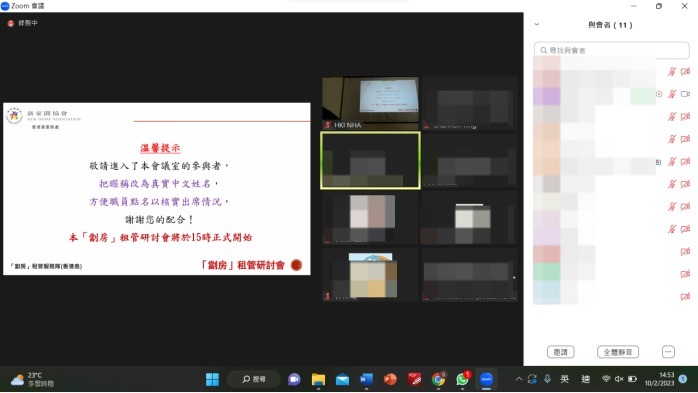Expand the system tray hidden icons chevron

tap(519, 379)
